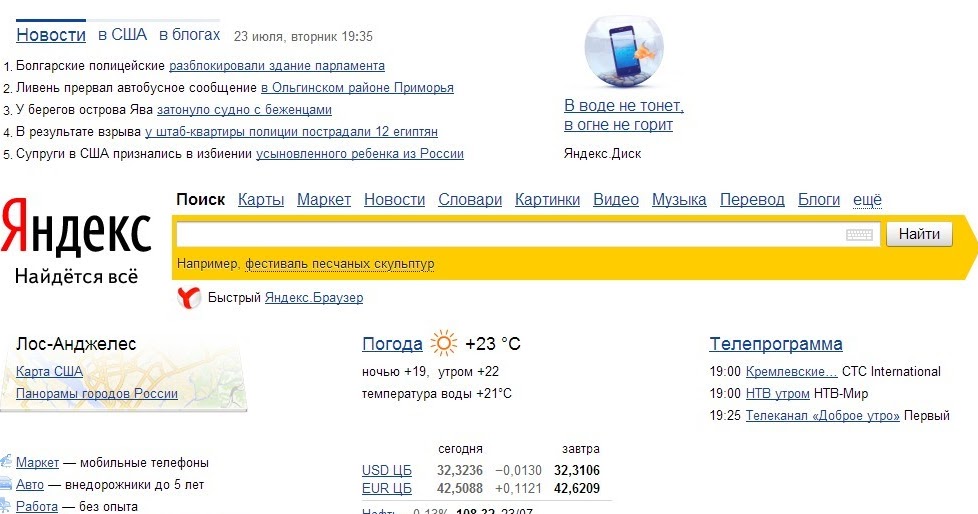Click the date text 23 июля, вторник 19:35
Viewport: 978px width, 514px height.
coord(303,37)
